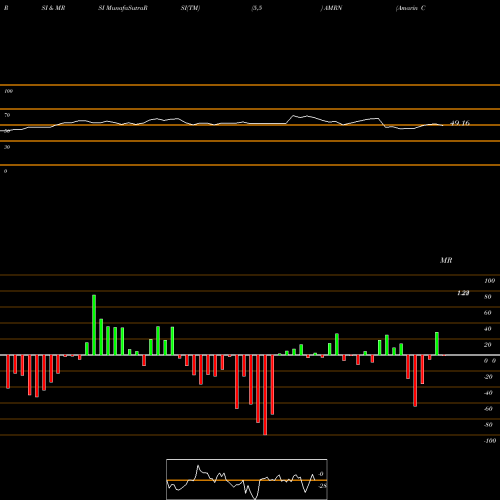Click the '(5,5' parameter text in header
The image size is (500, 500).
tap(257, 8)
